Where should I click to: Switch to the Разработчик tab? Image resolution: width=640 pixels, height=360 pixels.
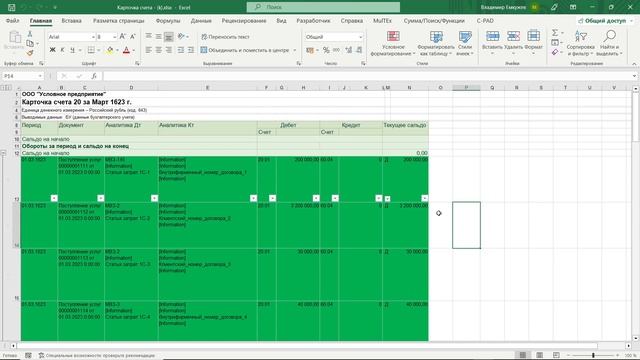313,20
